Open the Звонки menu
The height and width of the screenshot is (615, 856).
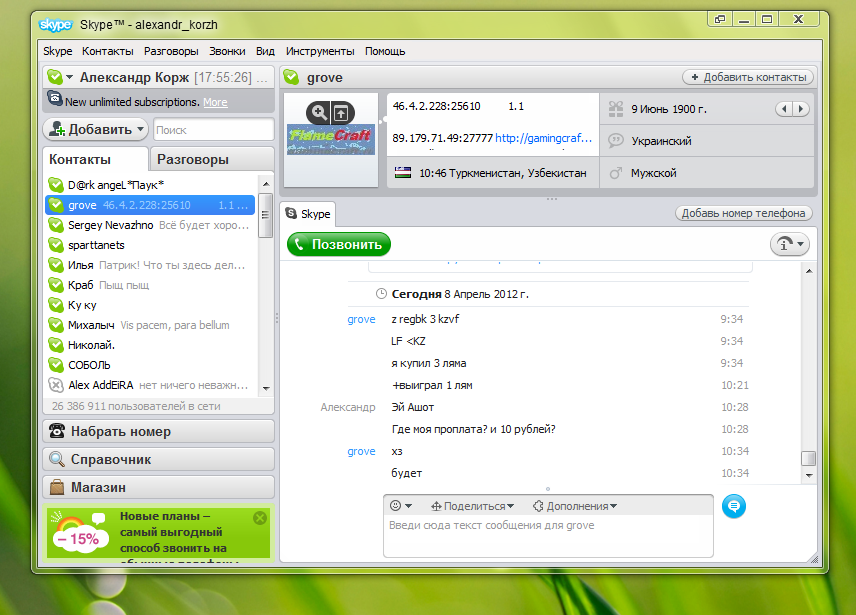(x=227, y=51)
